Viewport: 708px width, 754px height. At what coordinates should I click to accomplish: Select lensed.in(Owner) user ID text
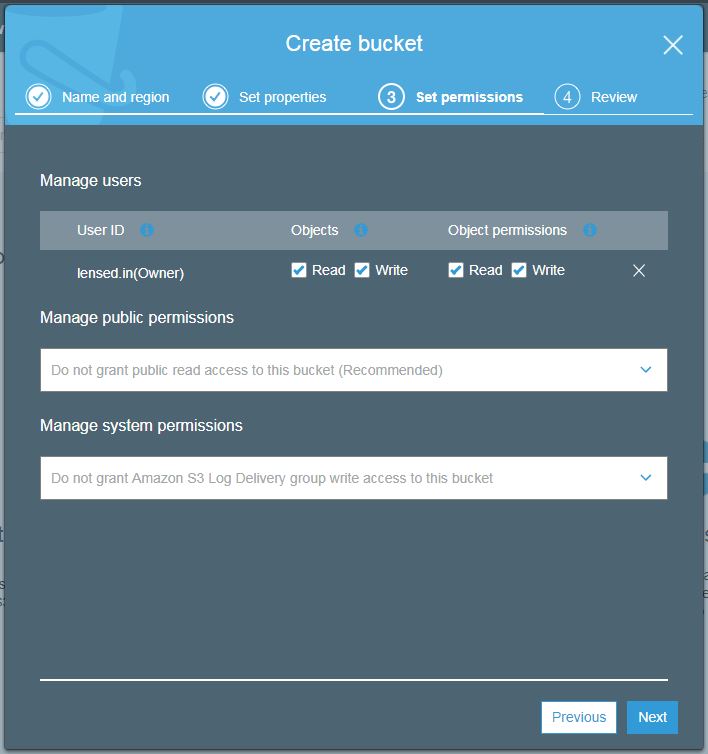pos(130,273)
